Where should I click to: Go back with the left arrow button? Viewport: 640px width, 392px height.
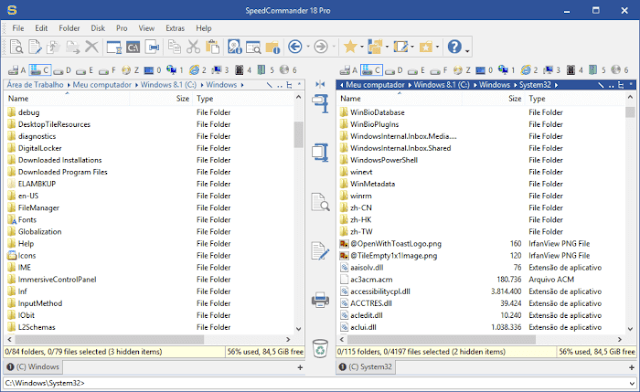[x=295, y=47]
